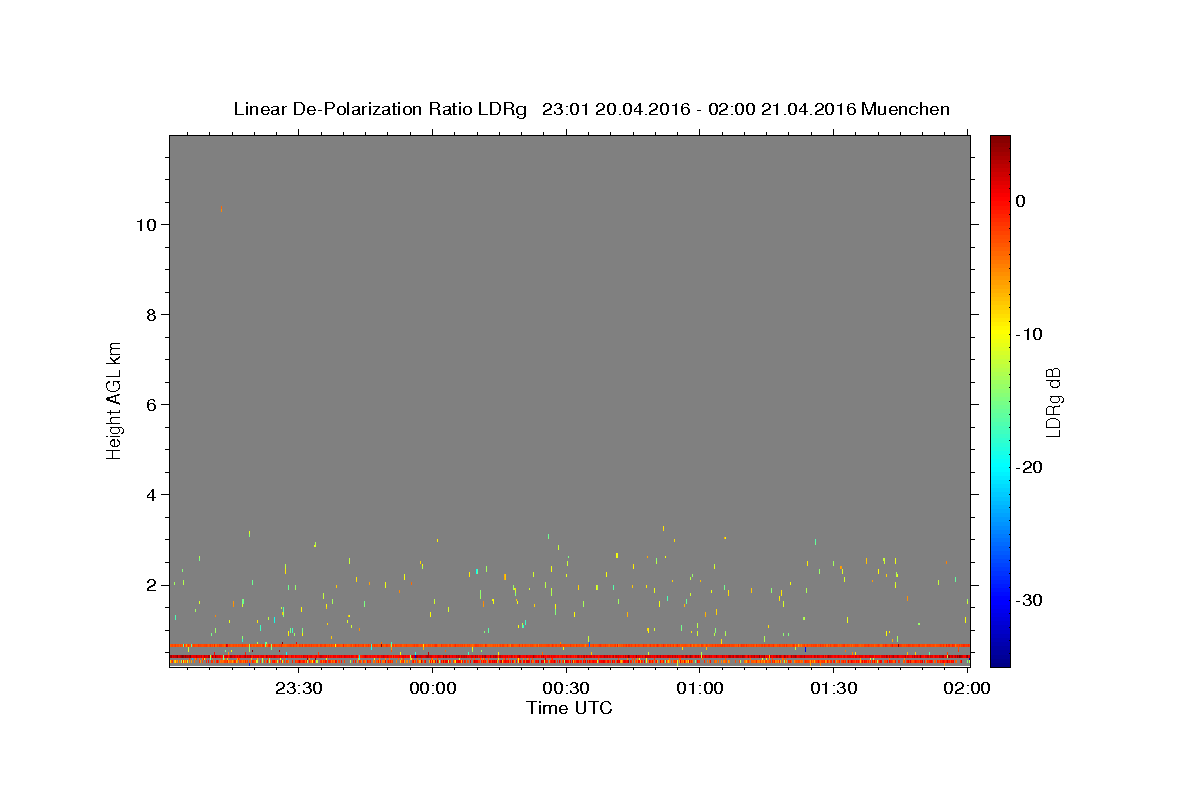Click the colorbar value -10 label
Screen dimensions: 1200x800
point(1029,334)
